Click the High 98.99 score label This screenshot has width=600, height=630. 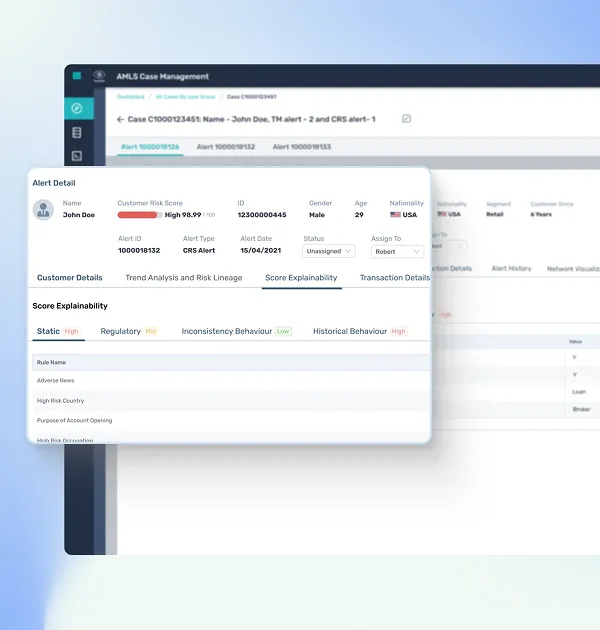tap(183, 215)
